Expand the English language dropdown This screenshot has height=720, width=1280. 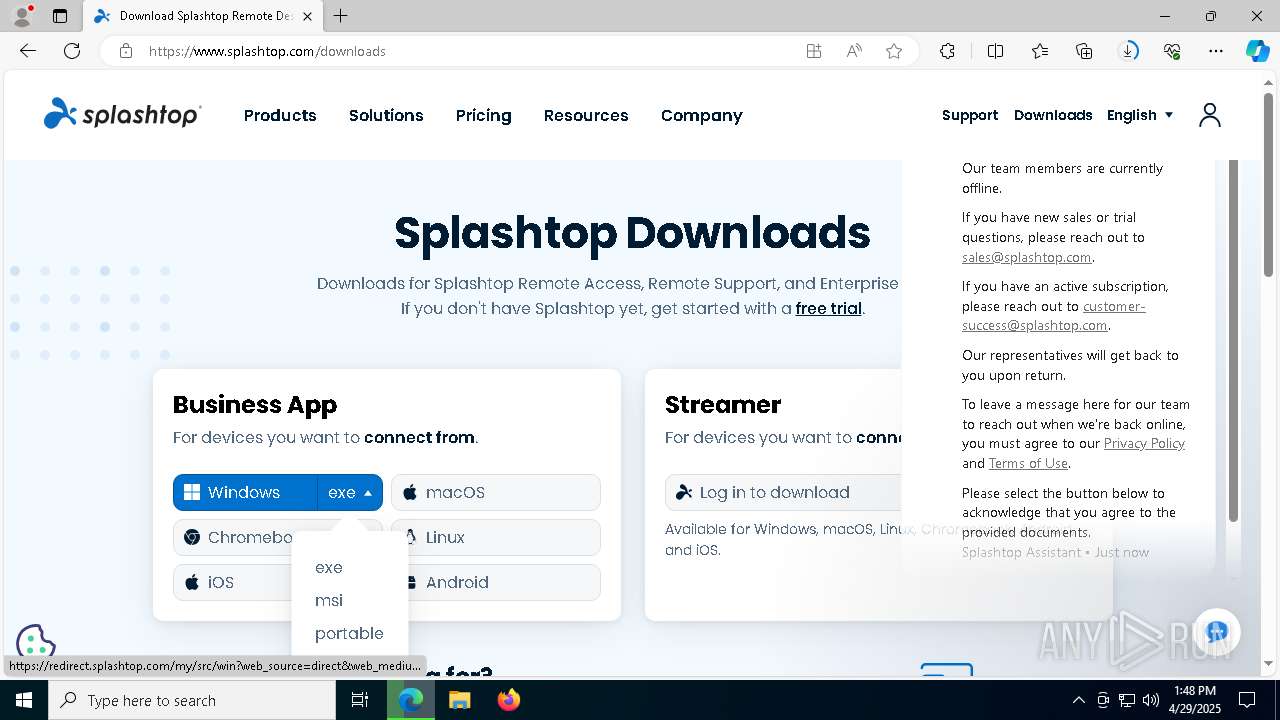tap(1140, 115)
